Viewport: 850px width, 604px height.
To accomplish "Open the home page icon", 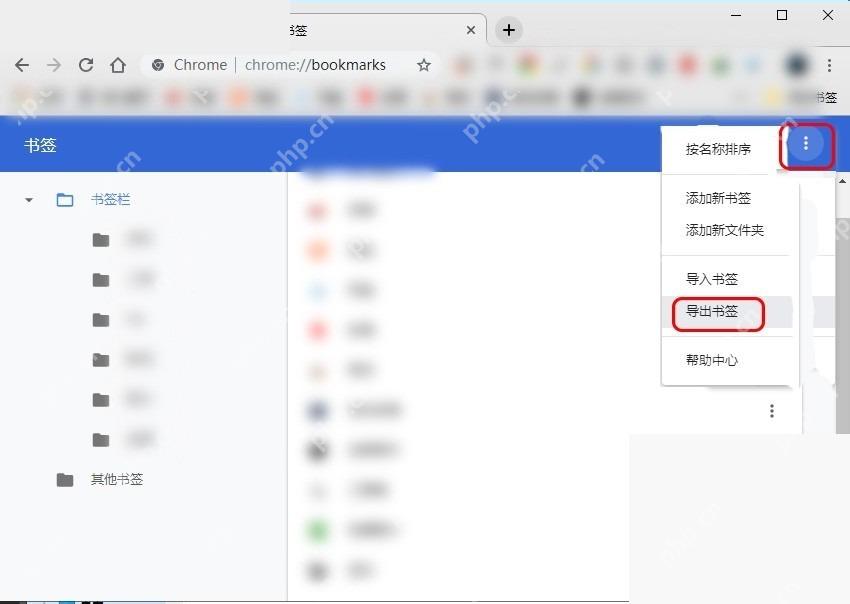I will pyautogui.click(x=118, y=65).
